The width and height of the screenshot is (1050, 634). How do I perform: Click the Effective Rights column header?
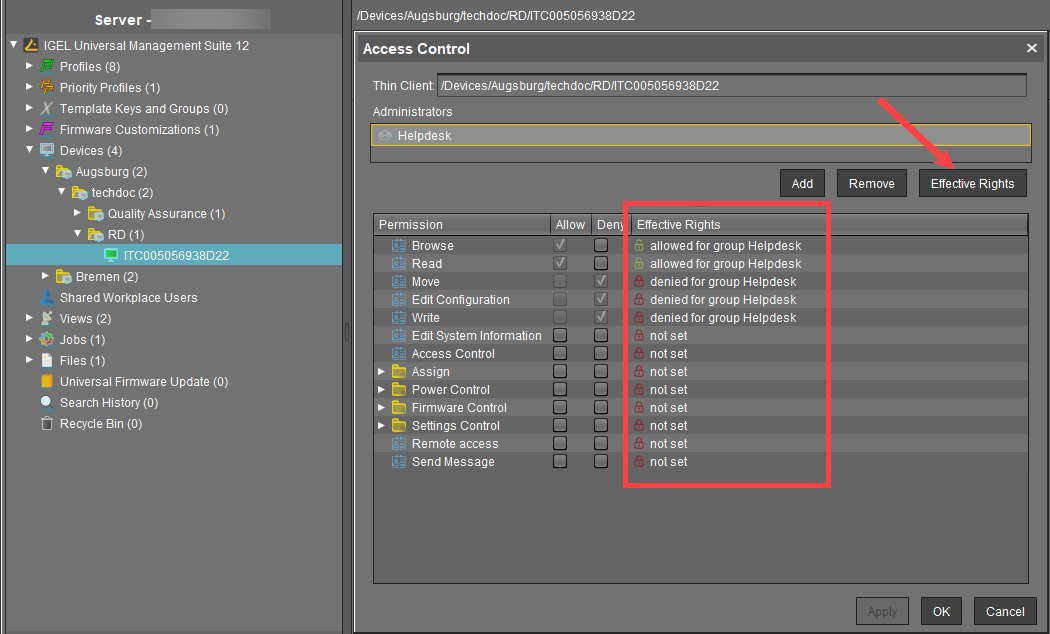point(679,225)
